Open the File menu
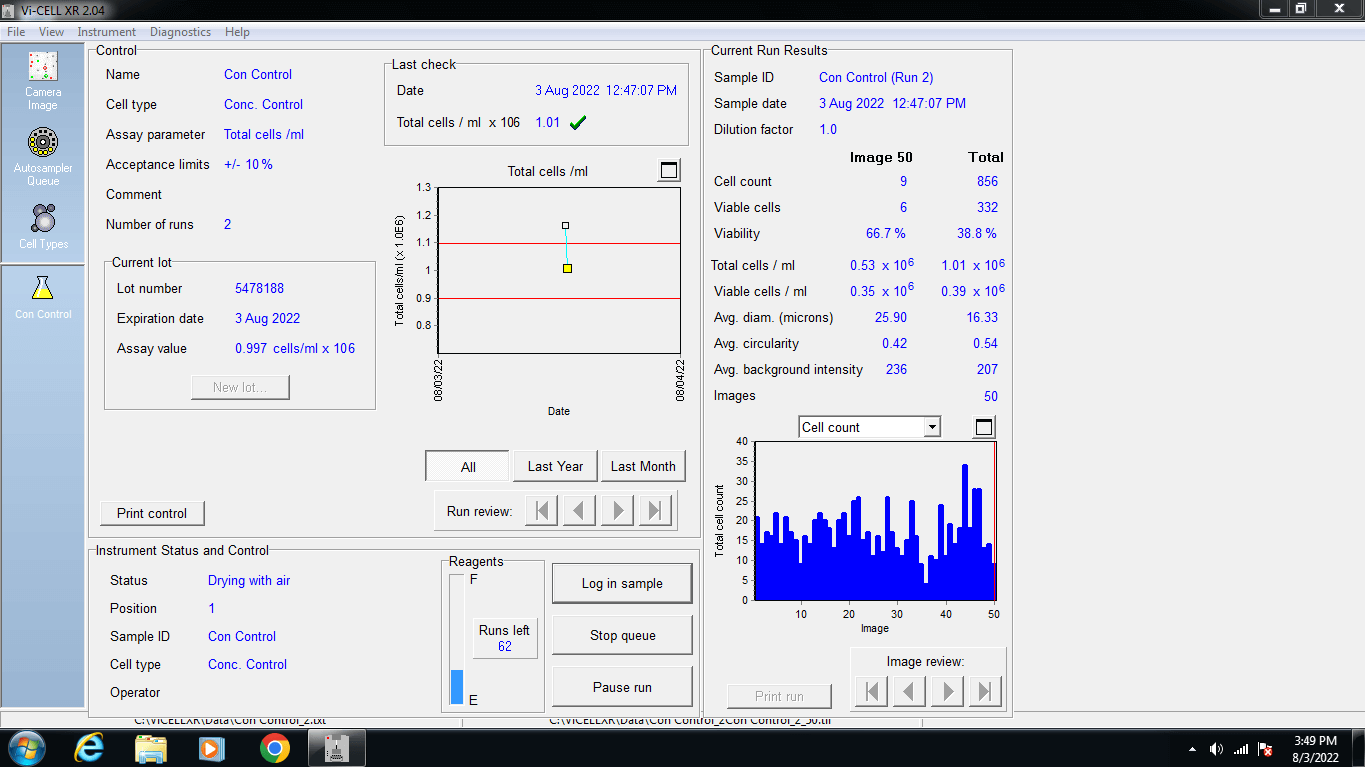1365x767 pixels. (x=15, y=31)
